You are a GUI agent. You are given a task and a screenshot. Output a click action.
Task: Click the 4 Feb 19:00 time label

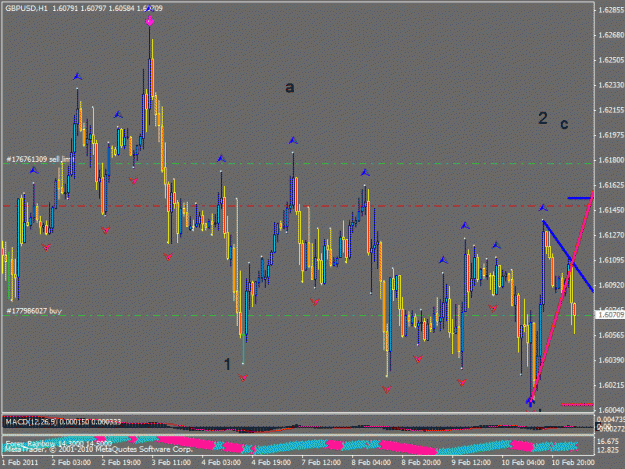(x=271, y=462)
